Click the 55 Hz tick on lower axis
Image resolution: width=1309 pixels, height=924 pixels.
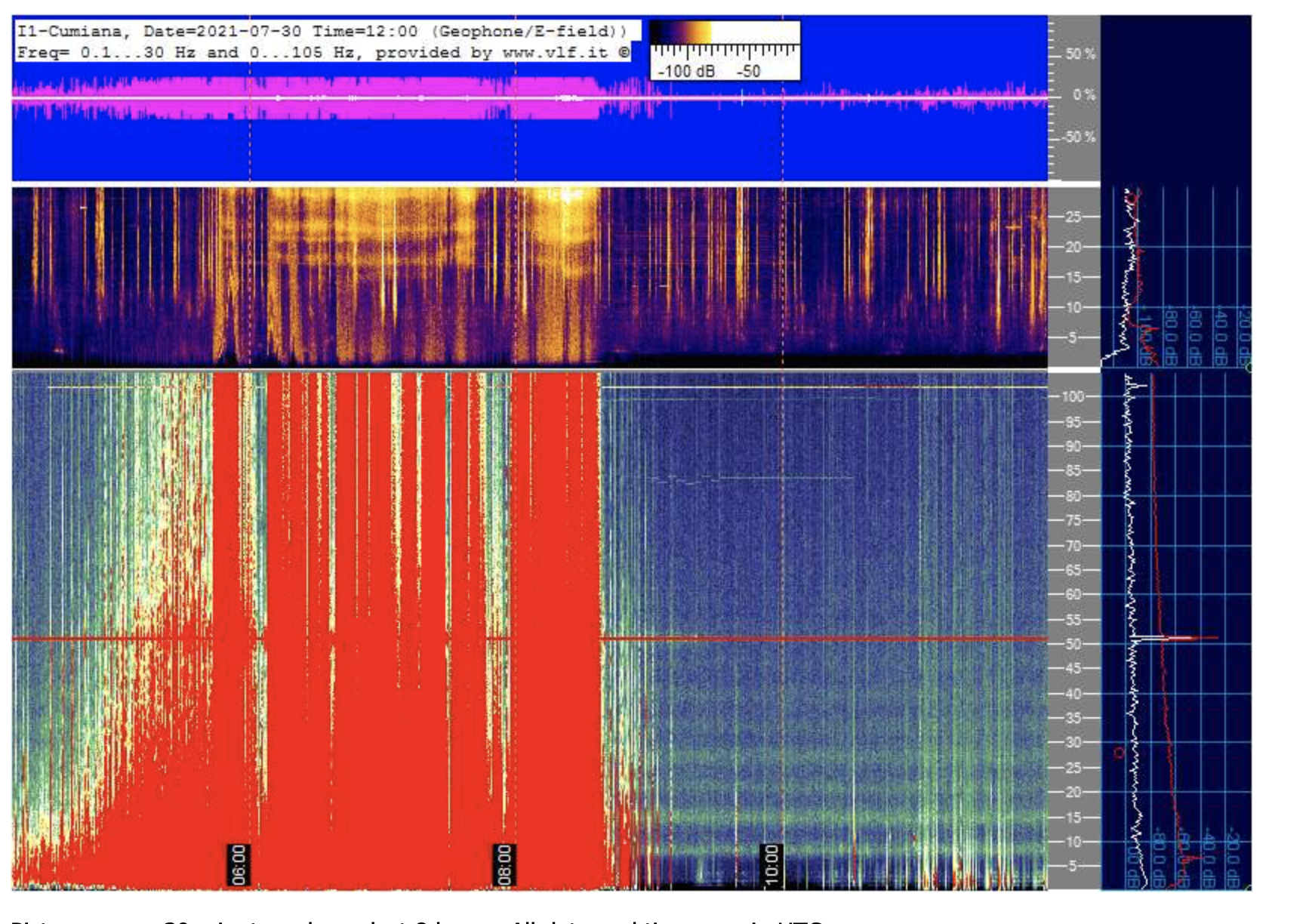coord(1073,620)
